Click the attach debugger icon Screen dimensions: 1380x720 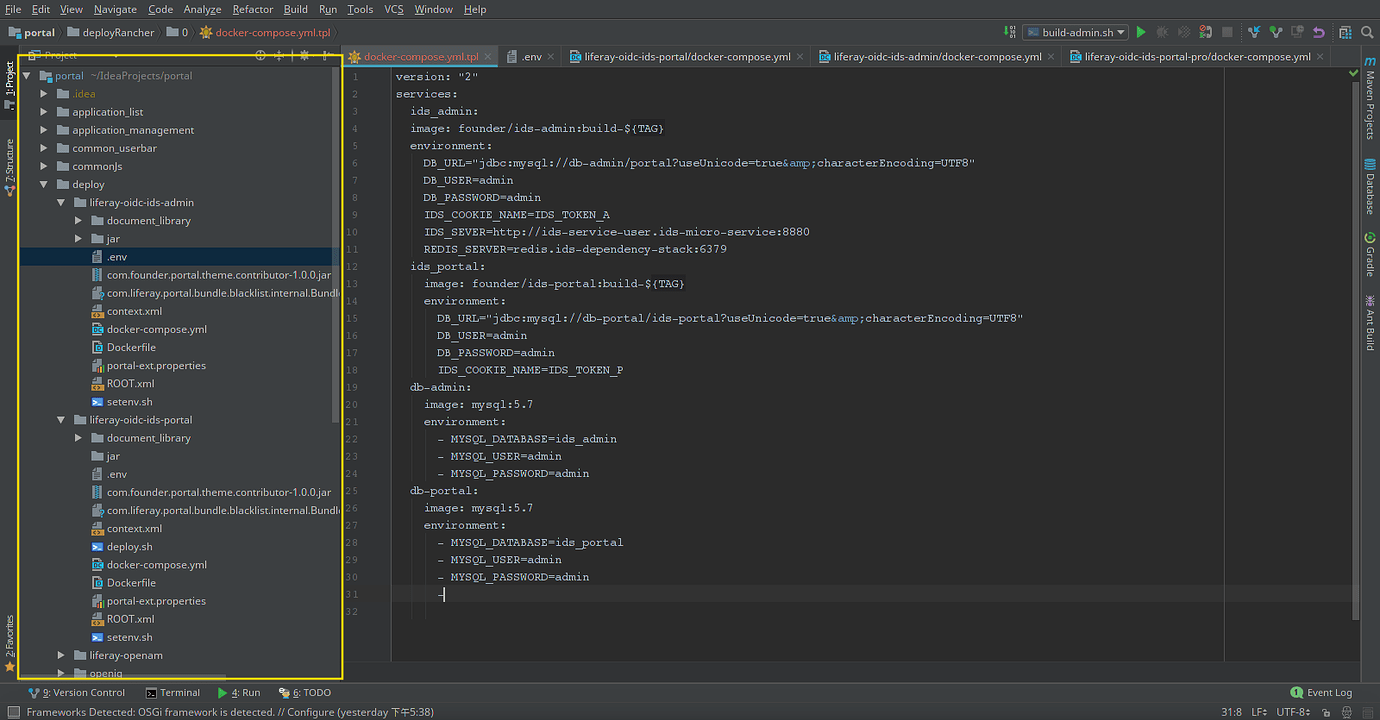click(x=1206, y=32)
